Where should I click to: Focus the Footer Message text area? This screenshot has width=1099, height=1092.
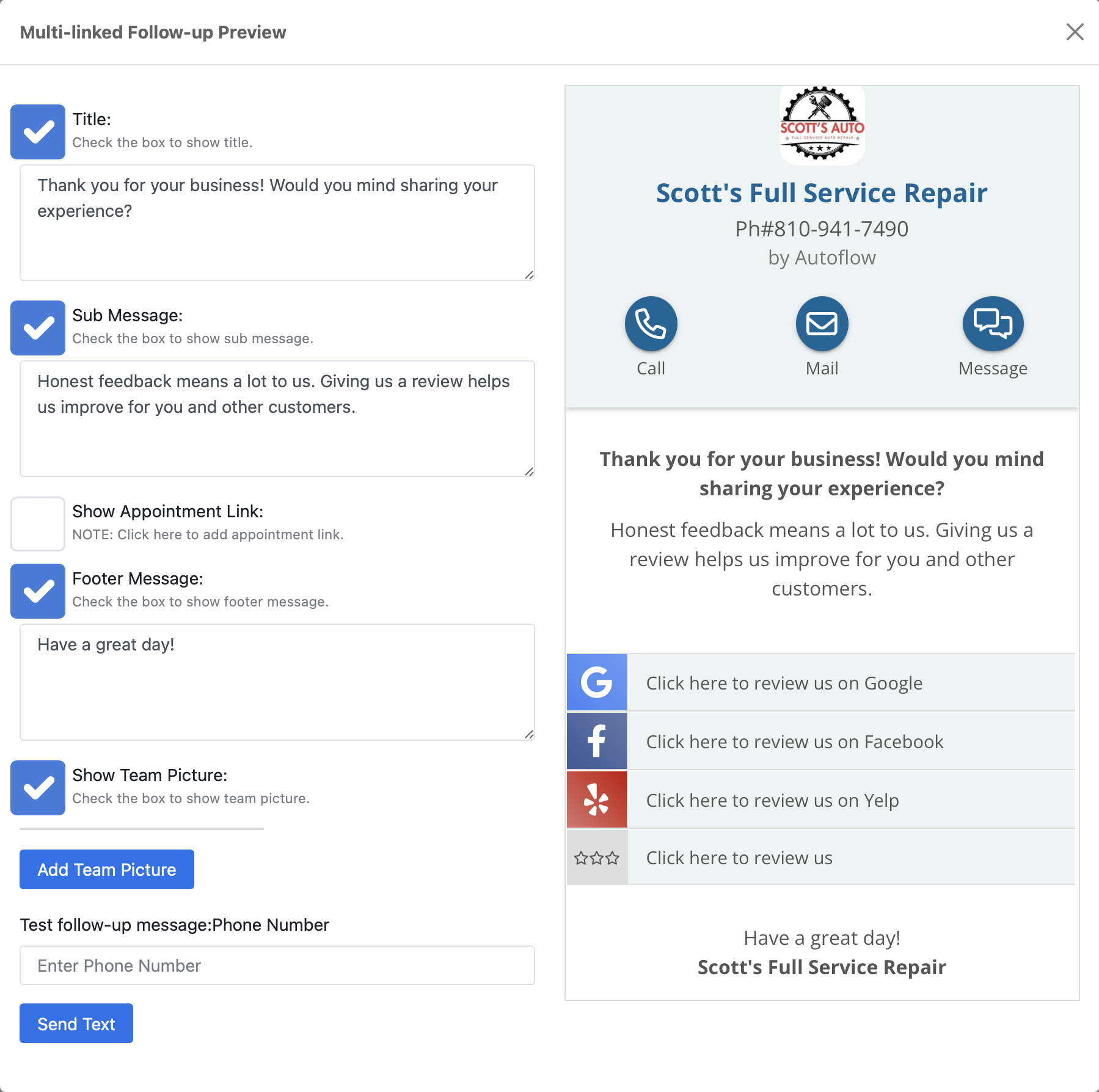click(x=277, y=682)
